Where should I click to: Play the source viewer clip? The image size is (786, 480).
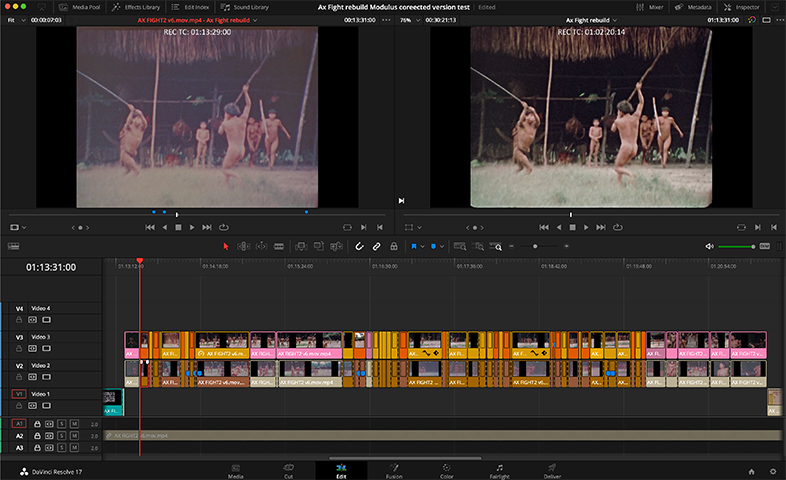[192, 227]
